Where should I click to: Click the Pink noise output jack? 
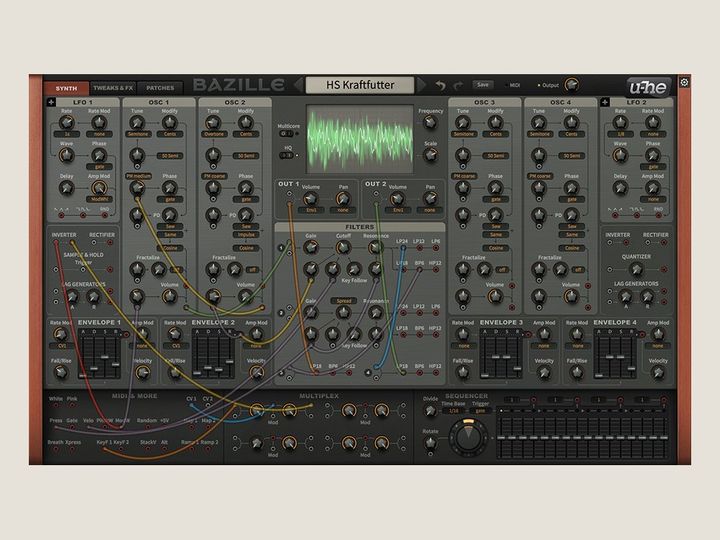(x=72, y=405)
